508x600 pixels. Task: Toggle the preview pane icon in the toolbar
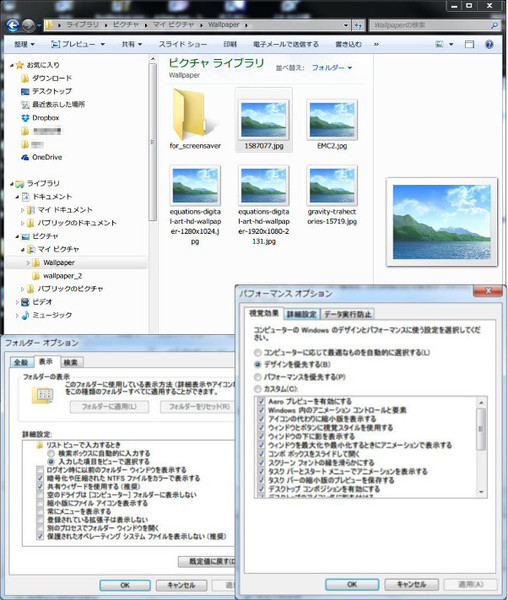[x=469, y=44]
